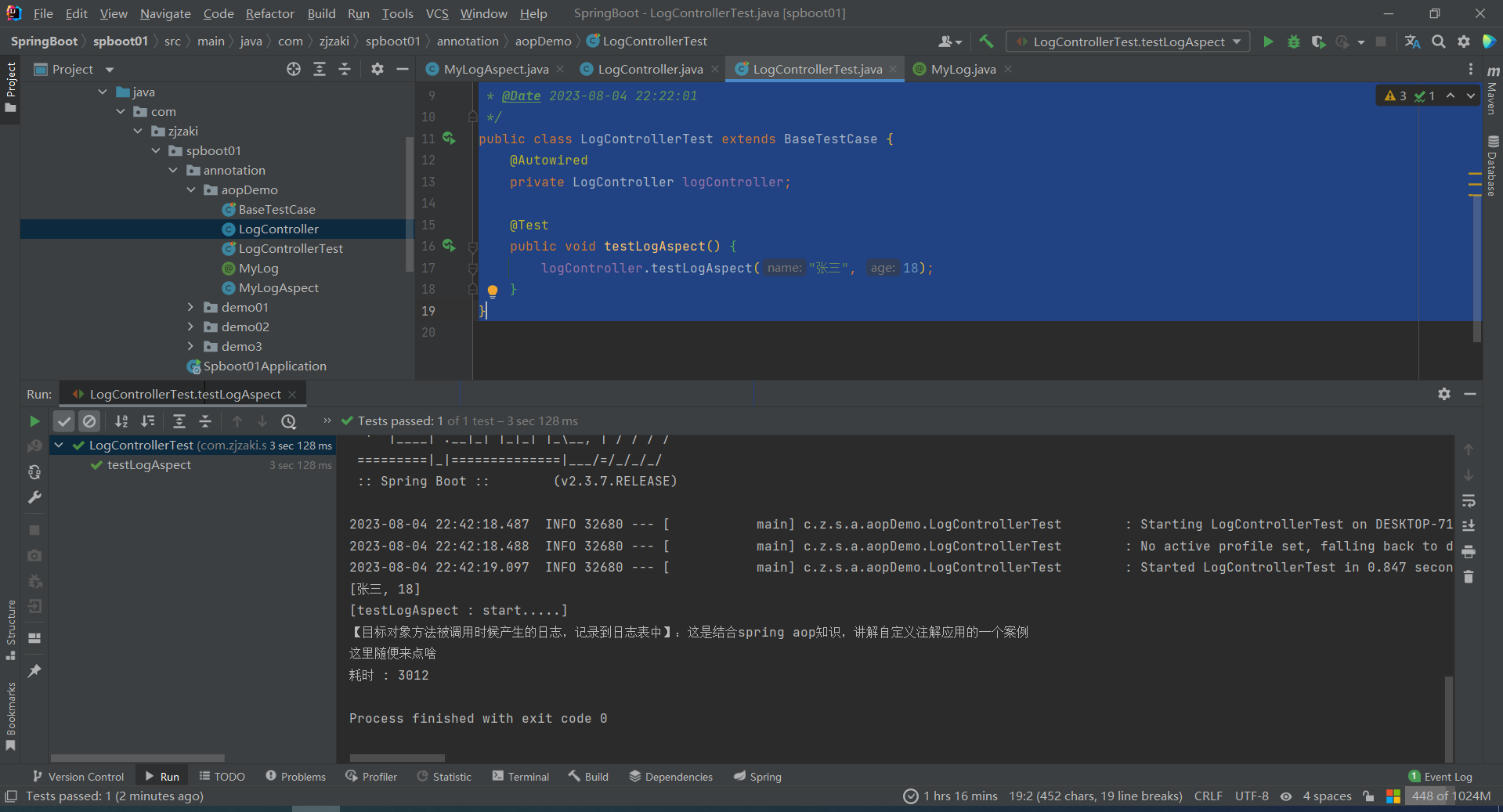Collapse LogControllerTest node in test results
This screenshot has width=1503, height=812.
(x=59, y=445)
